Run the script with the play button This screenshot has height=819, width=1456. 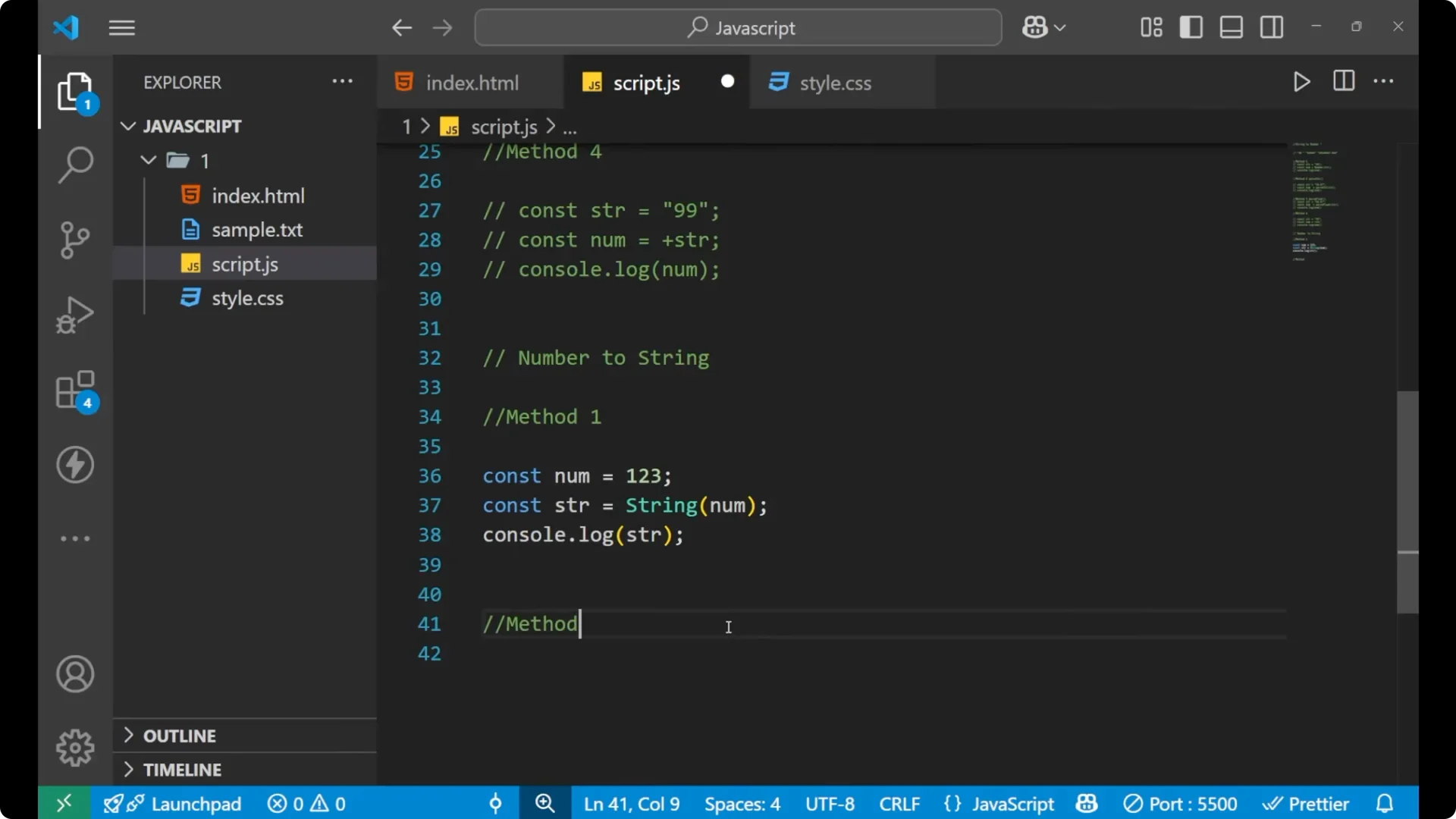point(1302,82)
